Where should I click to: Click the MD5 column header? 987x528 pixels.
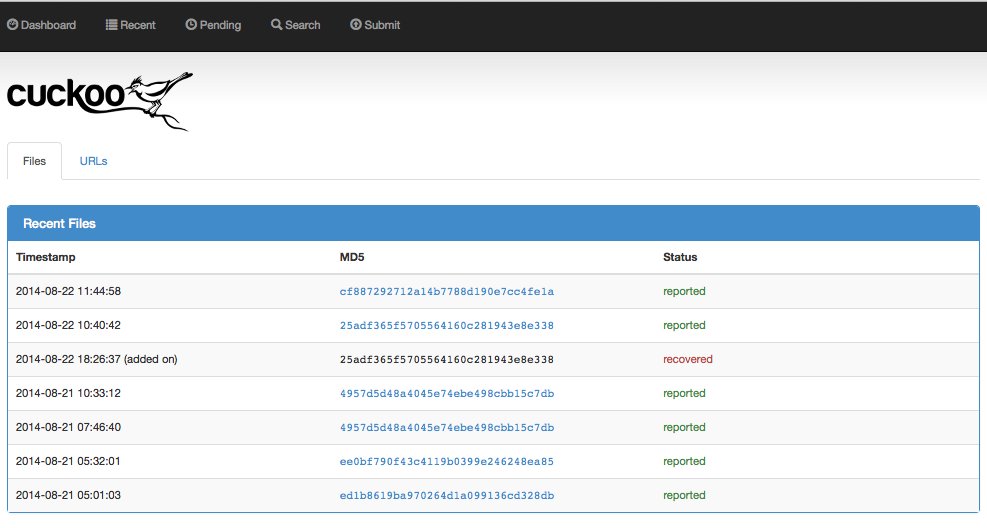click(x=352, y=257)
